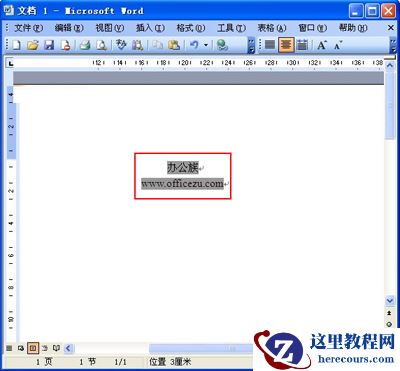Maximize the Microsoft Word window
400x371 pixels.
tap(372, 11)
